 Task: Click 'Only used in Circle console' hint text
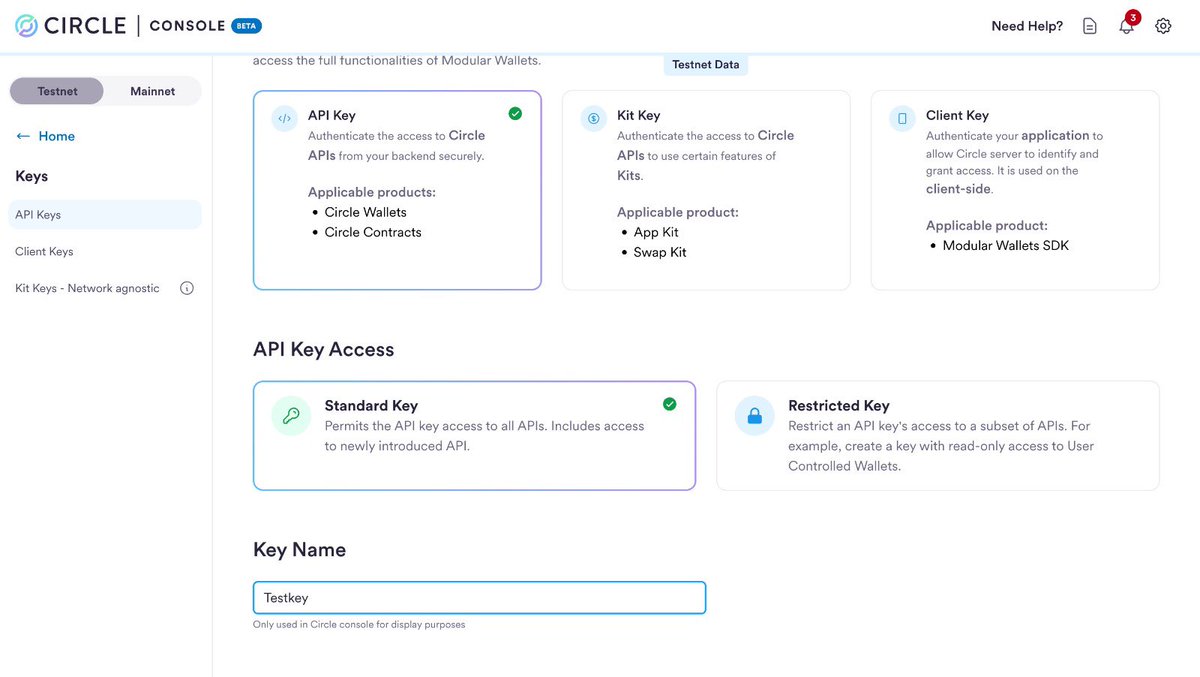point(359,625)
